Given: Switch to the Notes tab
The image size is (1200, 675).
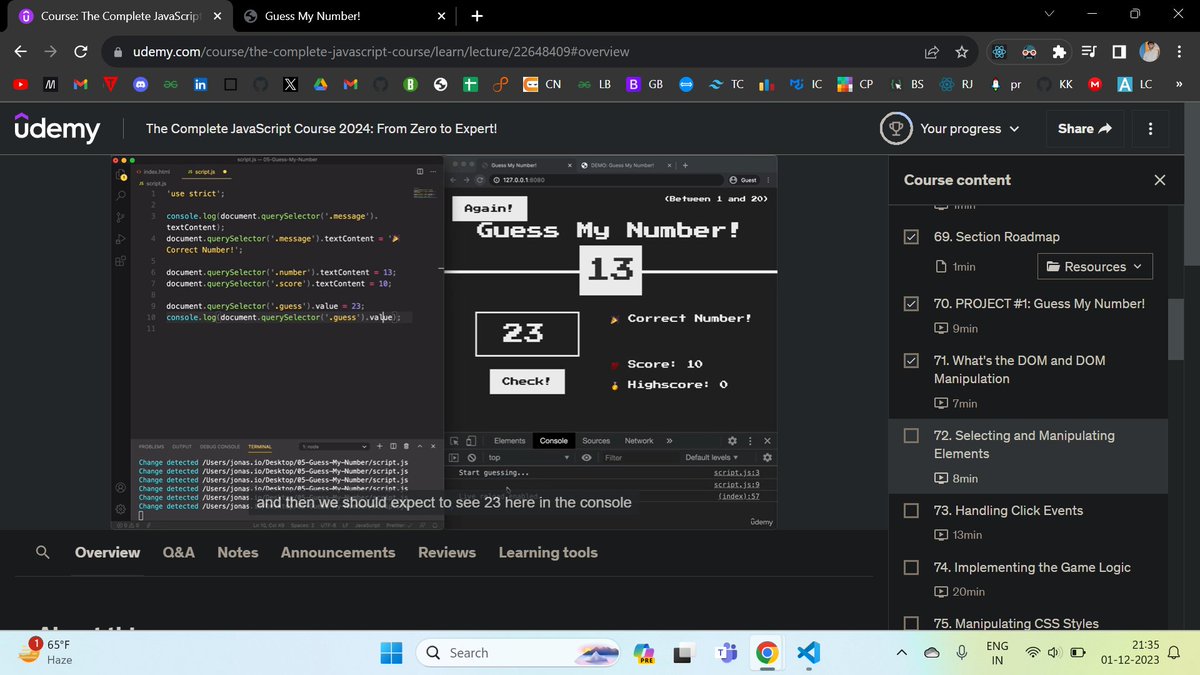Looking at the screenshot, I should click(238, 552).
